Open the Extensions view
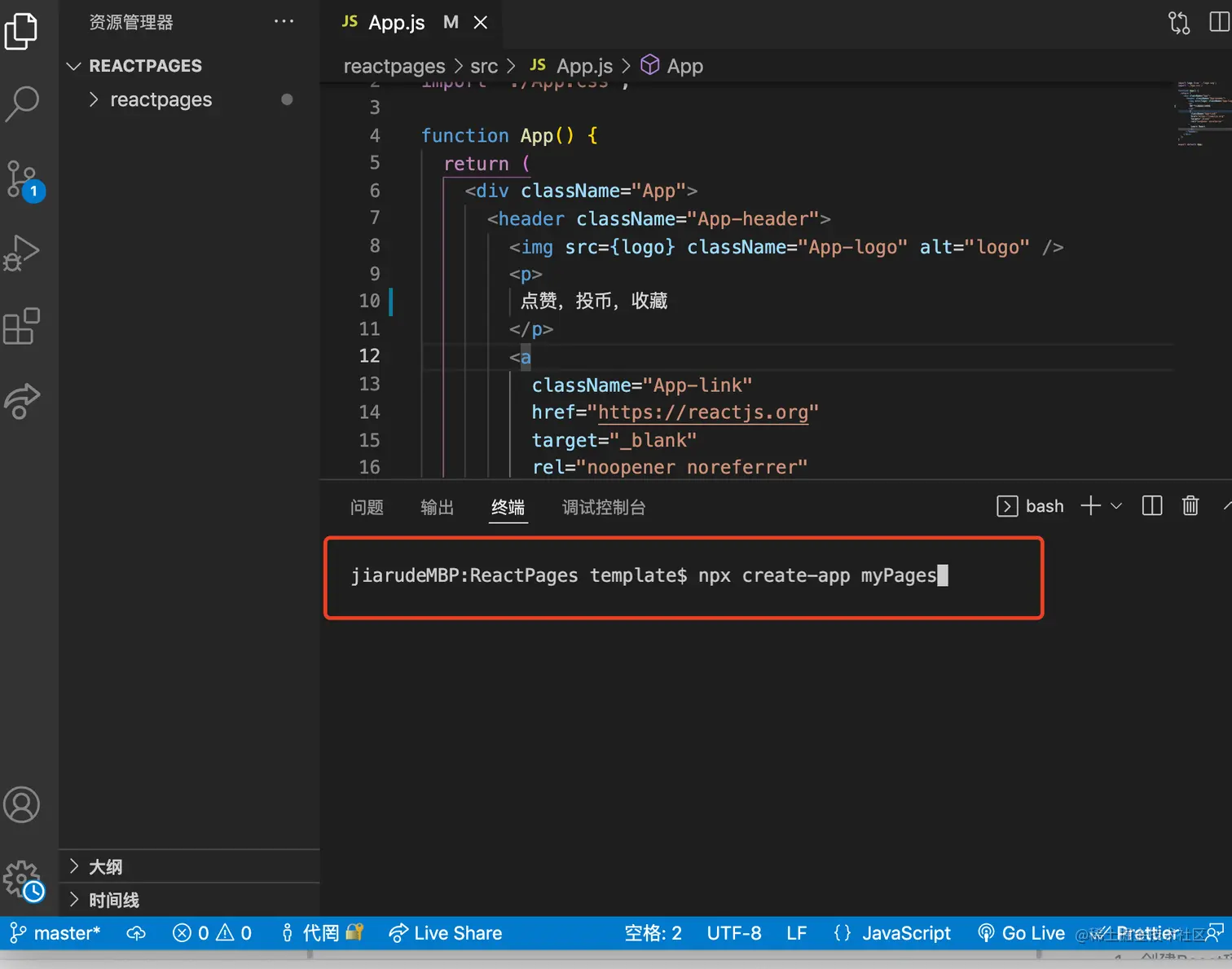Screen dimensions: 1232x969 pos(22,326)
